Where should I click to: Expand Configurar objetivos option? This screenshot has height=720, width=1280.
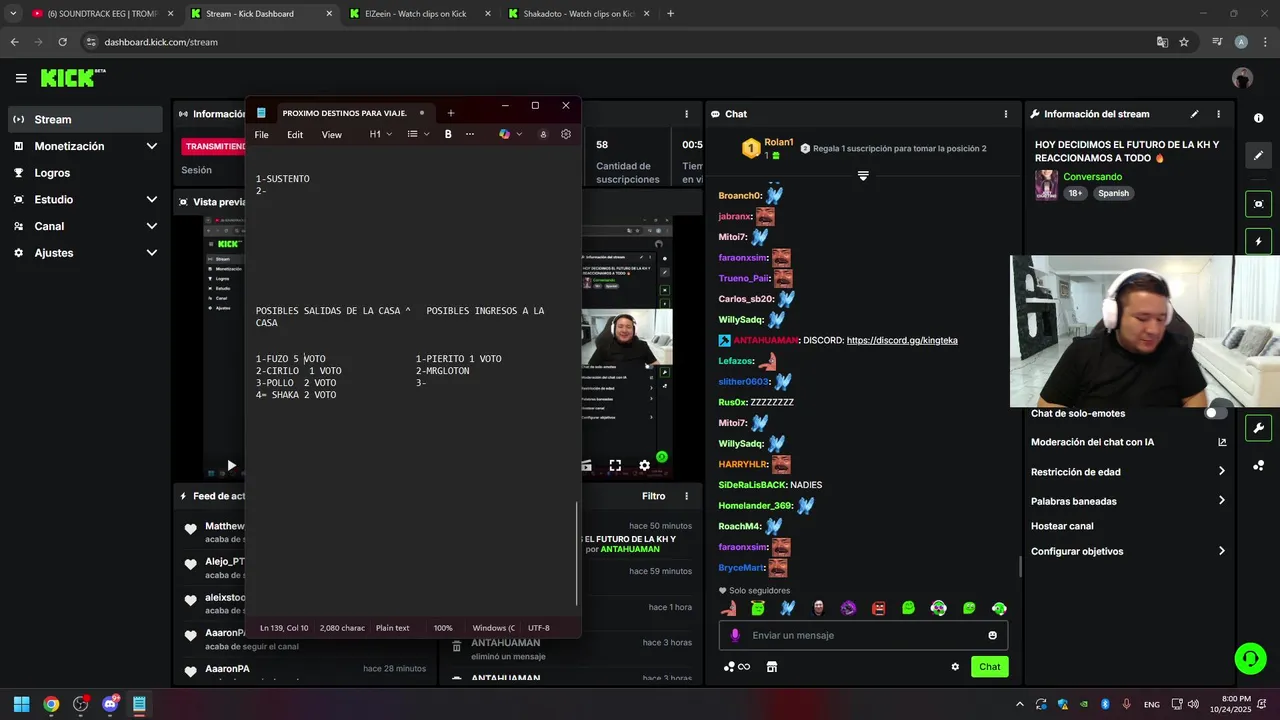point(1128,551)
